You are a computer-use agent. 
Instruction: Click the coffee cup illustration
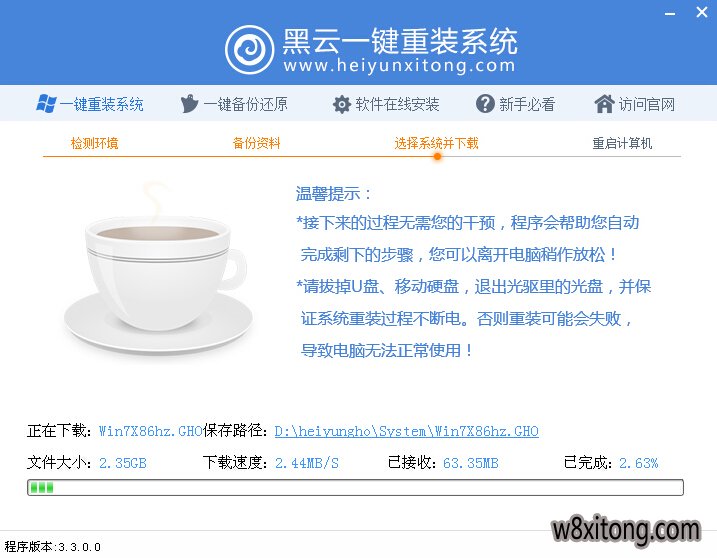click(x=158, y=268)
